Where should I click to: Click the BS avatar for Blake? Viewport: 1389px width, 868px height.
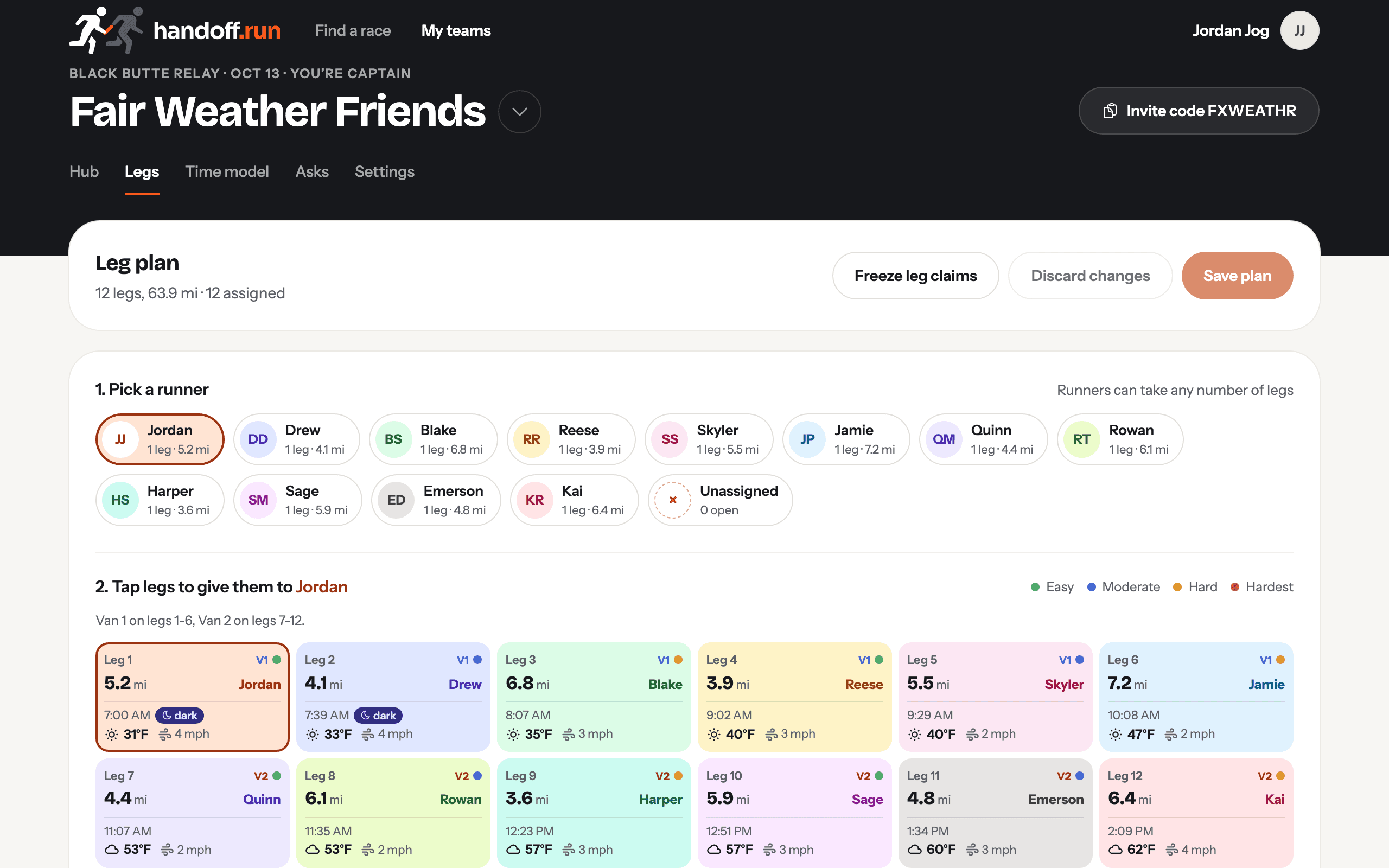pyautogui.click(x=393, y=439)
